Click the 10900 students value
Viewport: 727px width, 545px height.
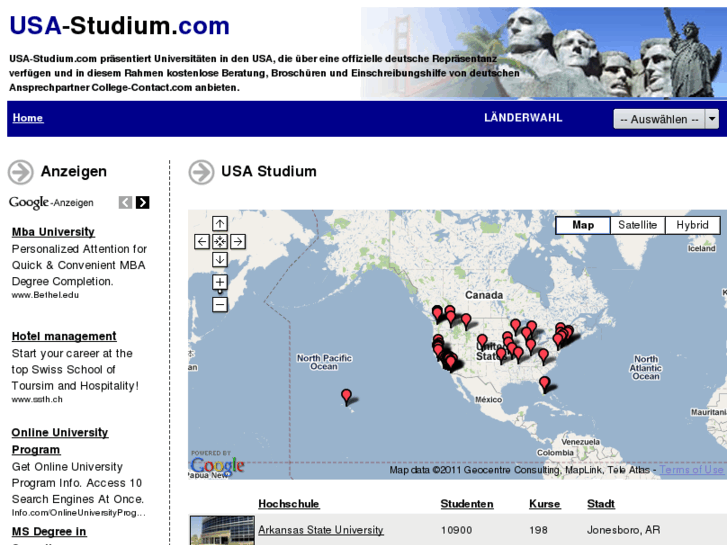(x=456, y=530)
